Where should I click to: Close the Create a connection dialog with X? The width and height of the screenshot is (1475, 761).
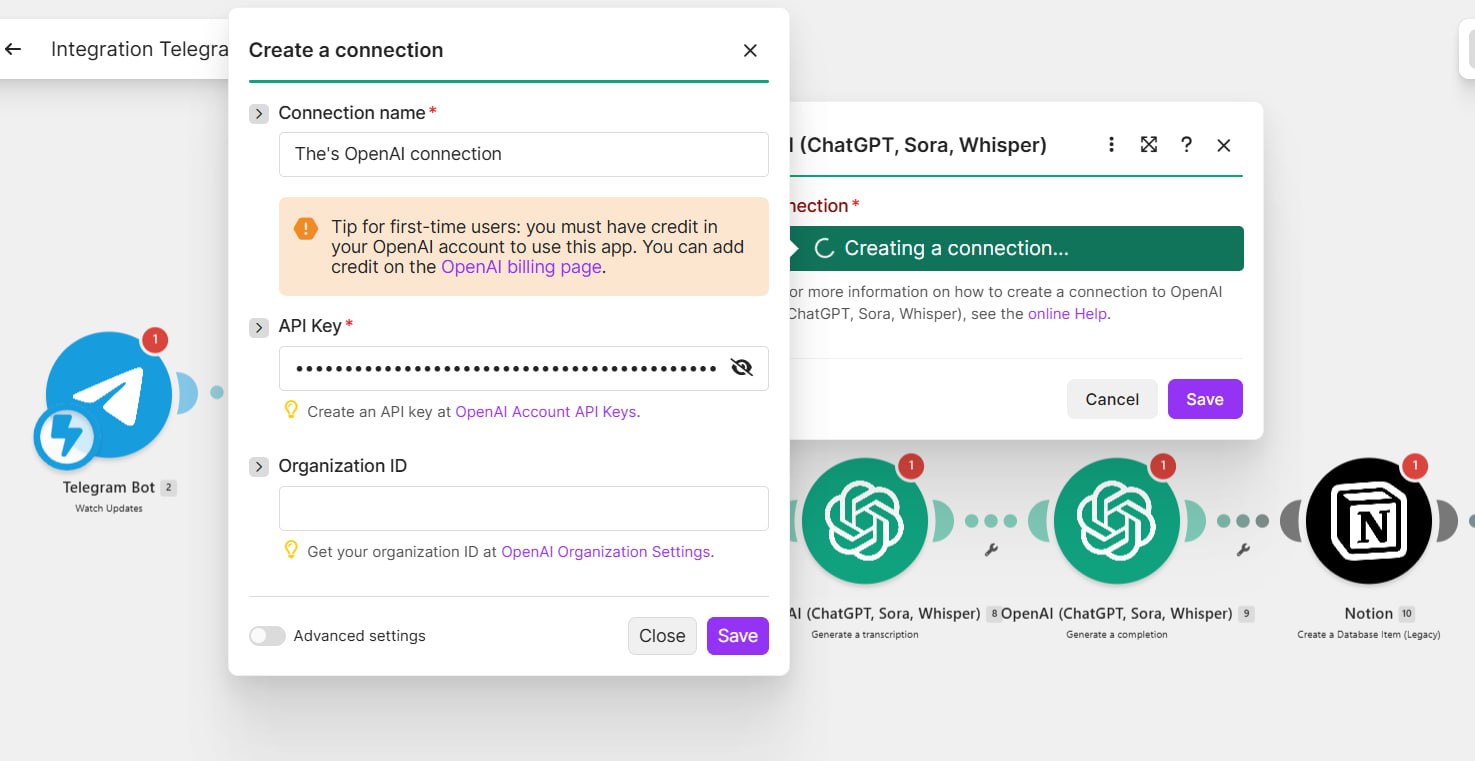click(x=750, y=50)
